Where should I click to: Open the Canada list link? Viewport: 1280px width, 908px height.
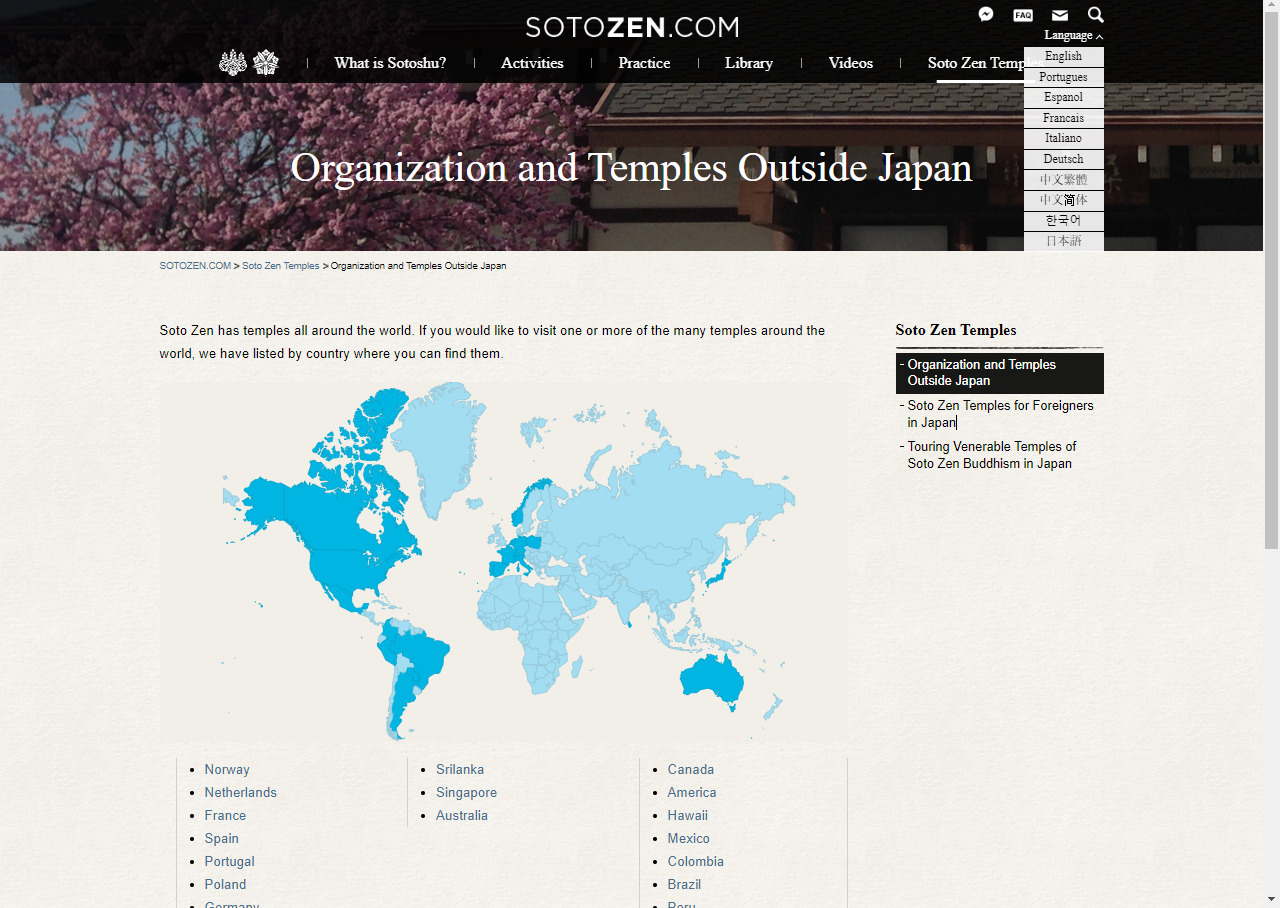(691, 769)
